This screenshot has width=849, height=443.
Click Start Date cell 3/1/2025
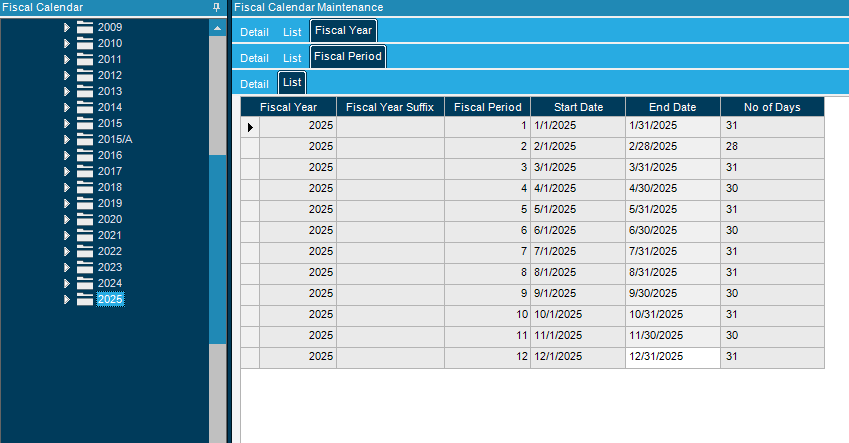click(578, 169)
